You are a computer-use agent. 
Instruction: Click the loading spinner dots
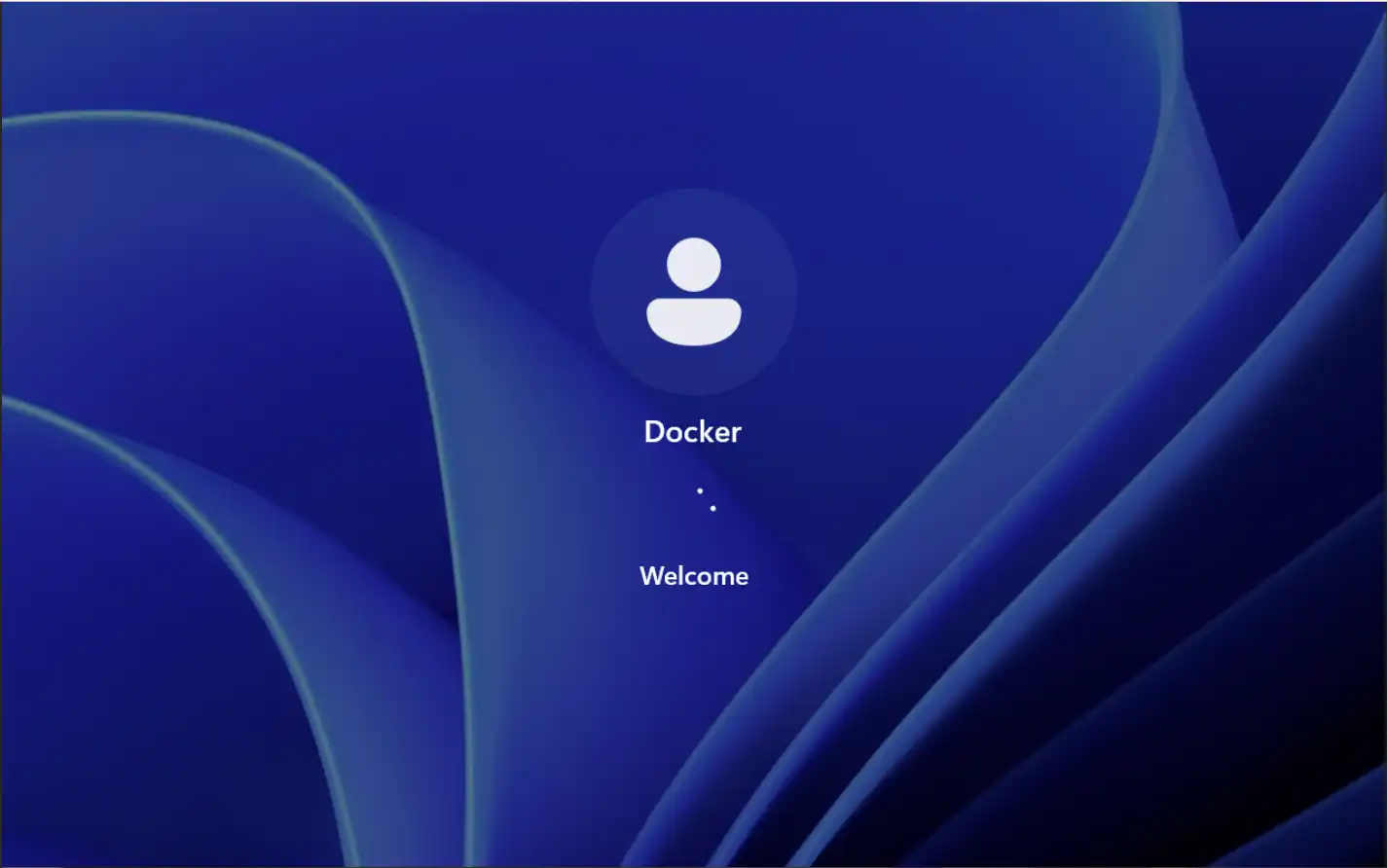pos(706,499)
